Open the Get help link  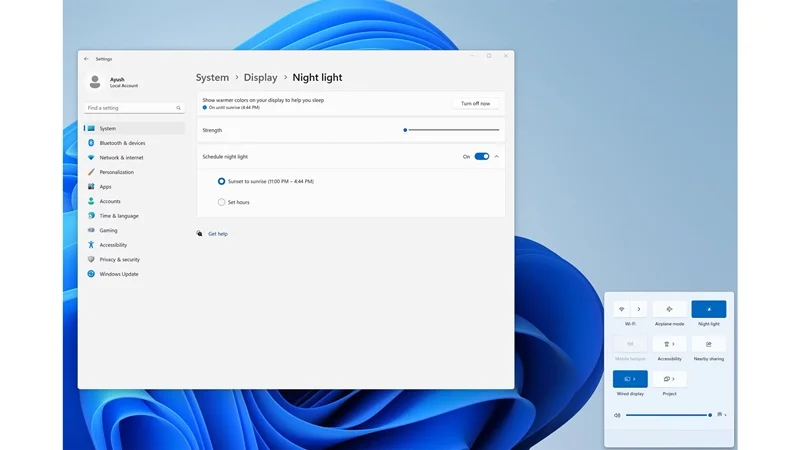tap(218, 234)
